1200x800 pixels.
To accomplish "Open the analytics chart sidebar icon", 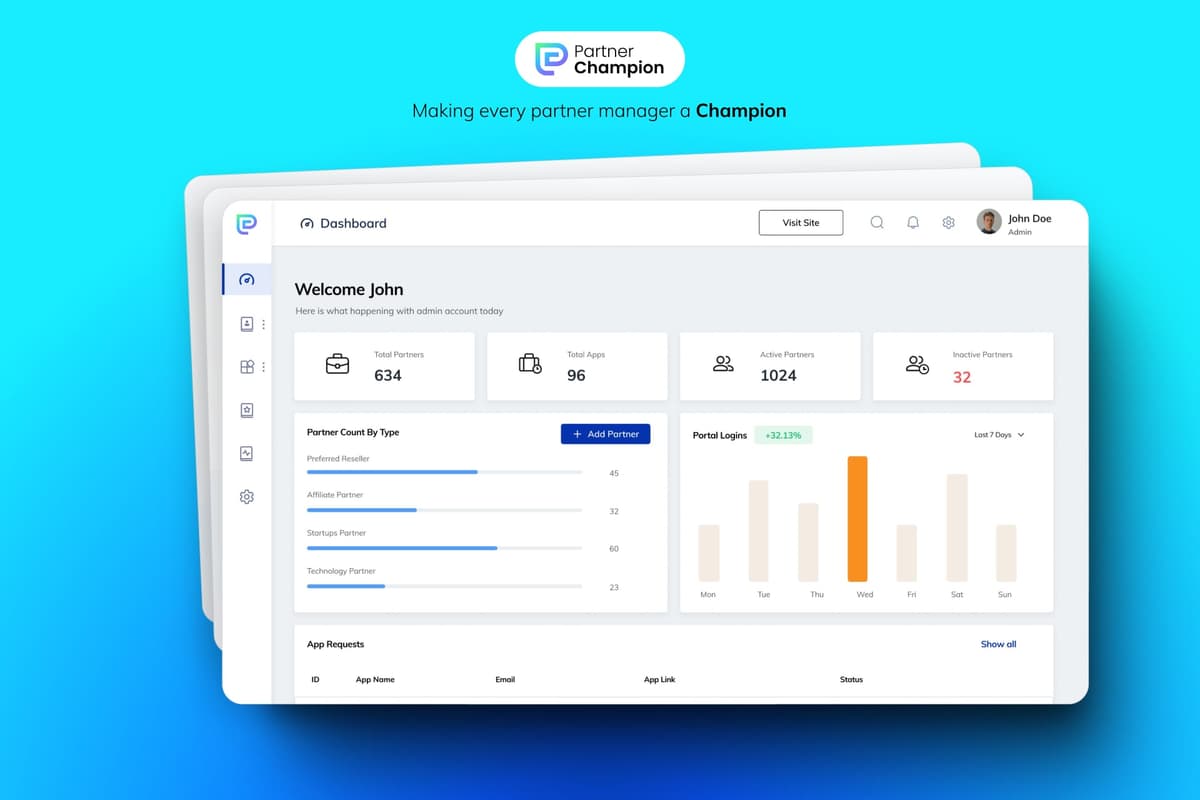I will point(247,453).
